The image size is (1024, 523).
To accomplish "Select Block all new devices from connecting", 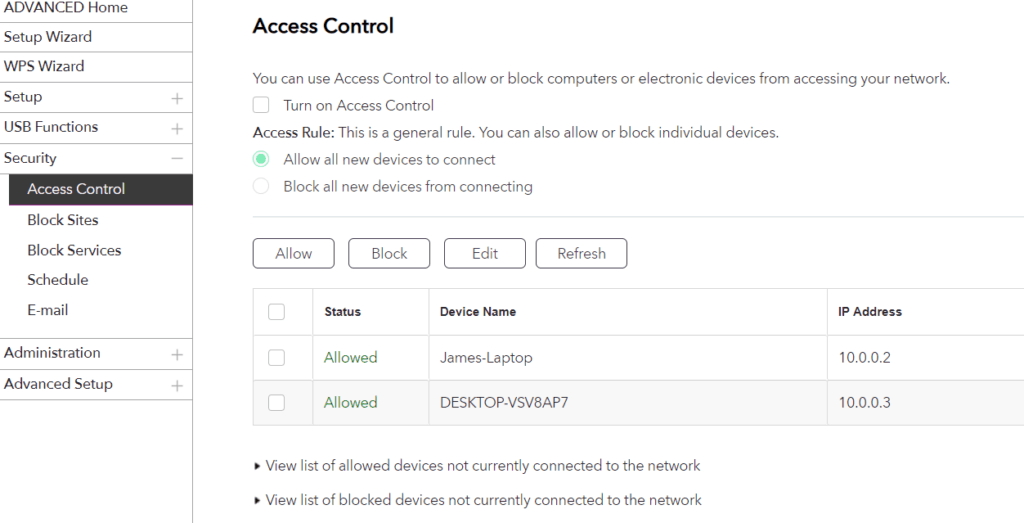I will pyautogui.click(x=261, y=186).
